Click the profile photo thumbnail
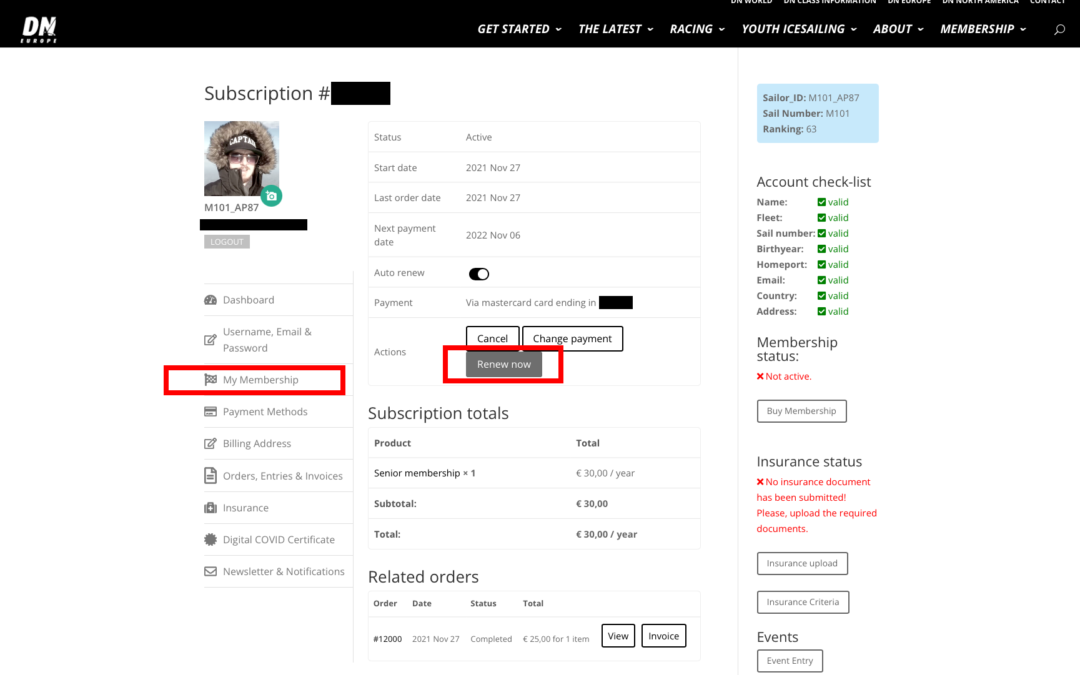The height and width of the screenshot is (675, 1080). pos(241,158)
